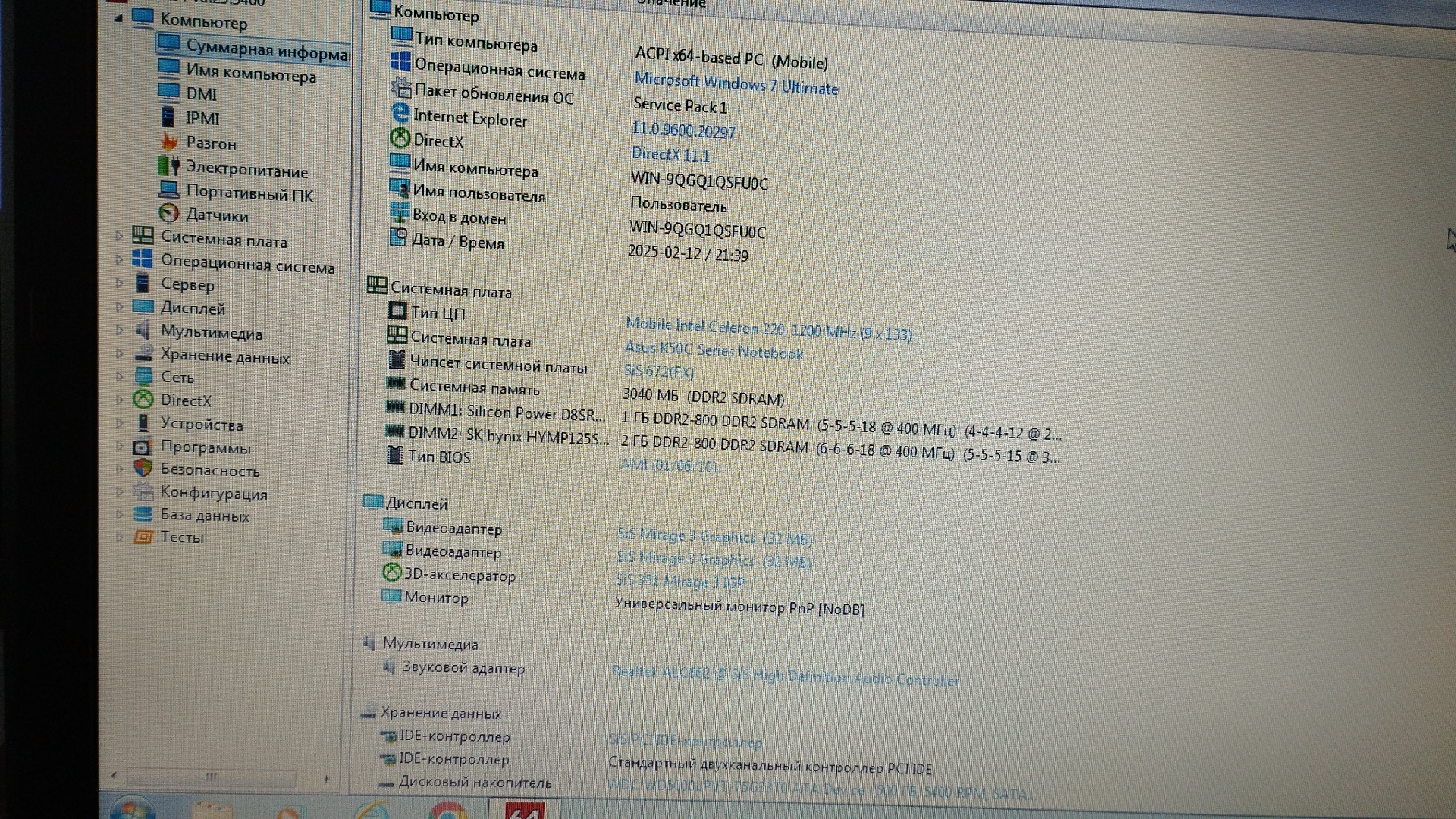The height and width of the screenshot is (819, 1456).
Task: Click the scrollbar right arrow in tree
Action: 327,779
